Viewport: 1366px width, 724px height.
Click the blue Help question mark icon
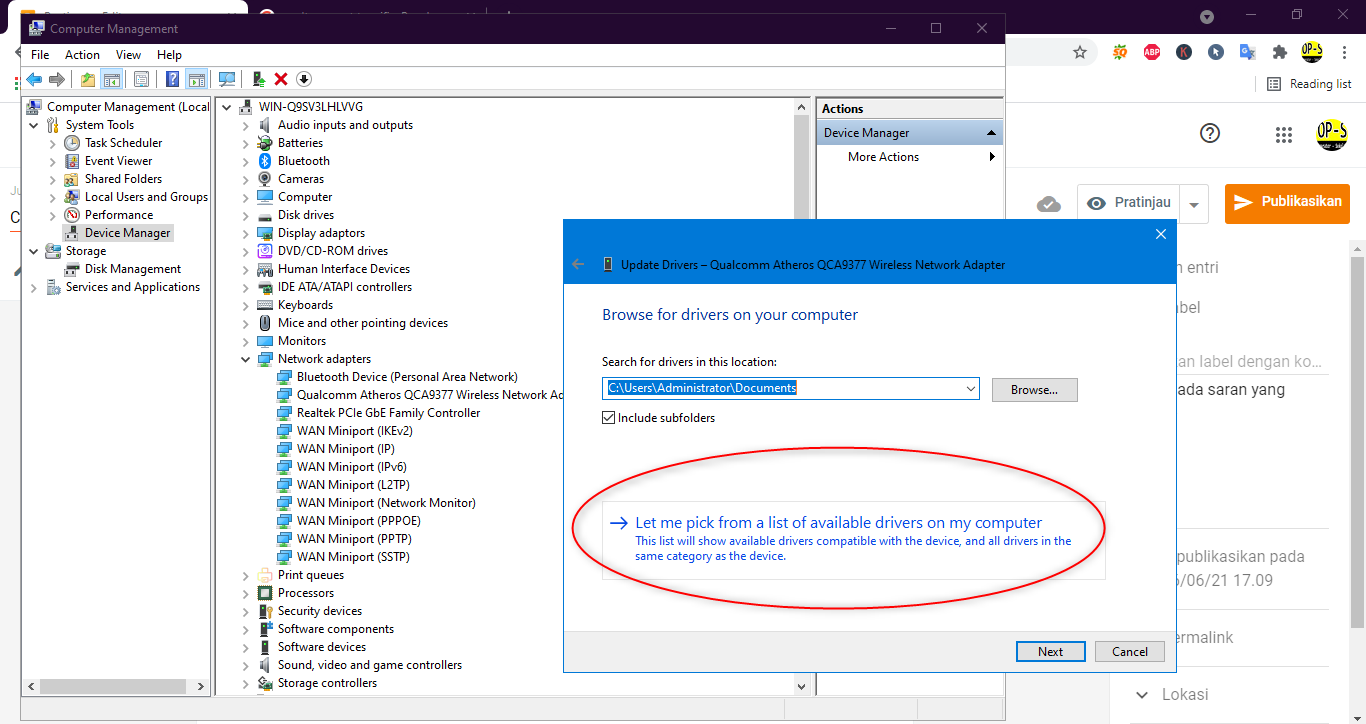[x=172, y=79]
